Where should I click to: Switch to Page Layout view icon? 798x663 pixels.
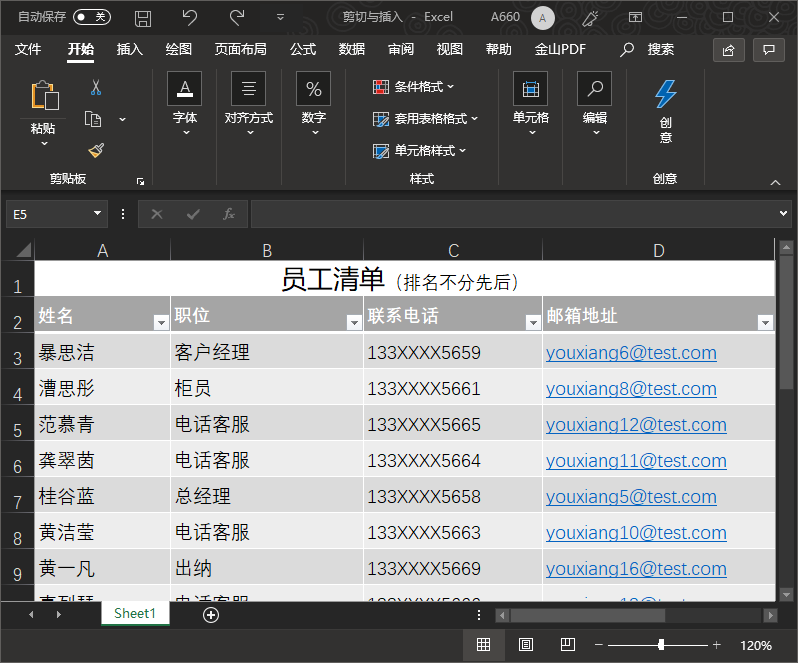click(x=526, y=645)
